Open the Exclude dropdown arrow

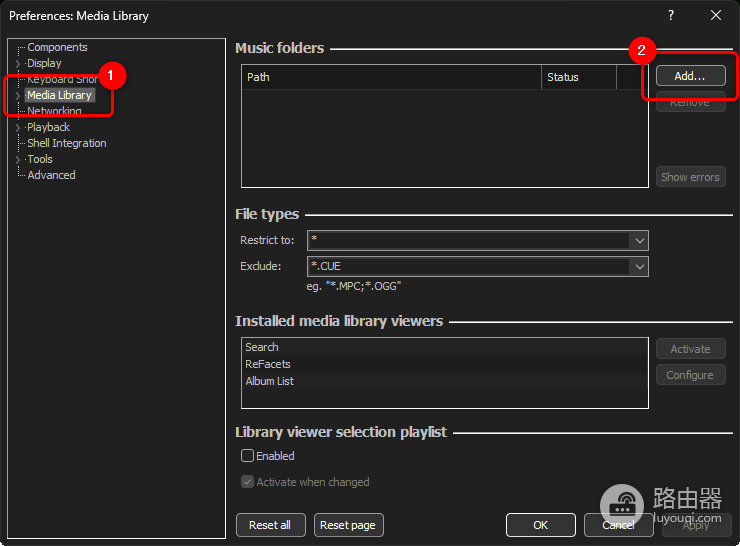pos(639,267)
